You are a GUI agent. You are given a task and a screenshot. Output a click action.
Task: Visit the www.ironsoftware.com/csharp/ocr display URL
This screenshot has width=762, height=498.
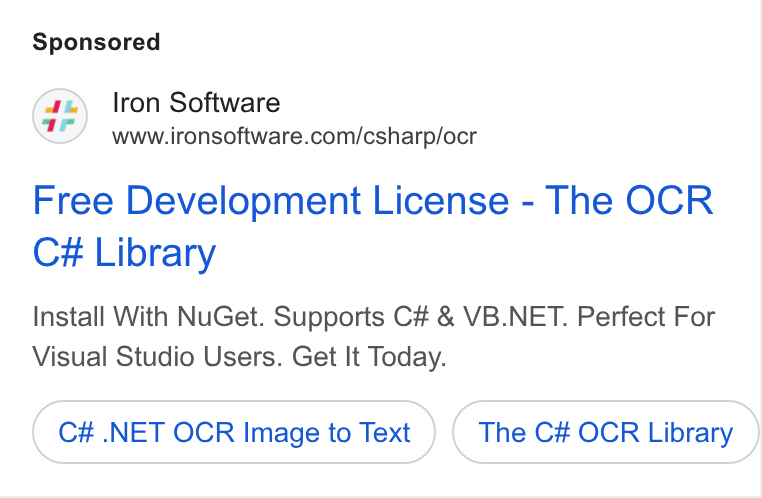click(x=294, y=136)
